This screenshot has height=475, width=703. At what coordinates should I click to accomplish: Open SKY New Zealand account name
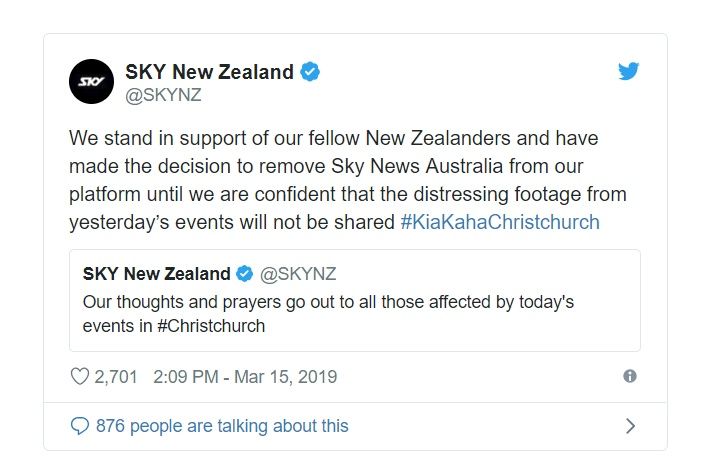click(209, 72)
